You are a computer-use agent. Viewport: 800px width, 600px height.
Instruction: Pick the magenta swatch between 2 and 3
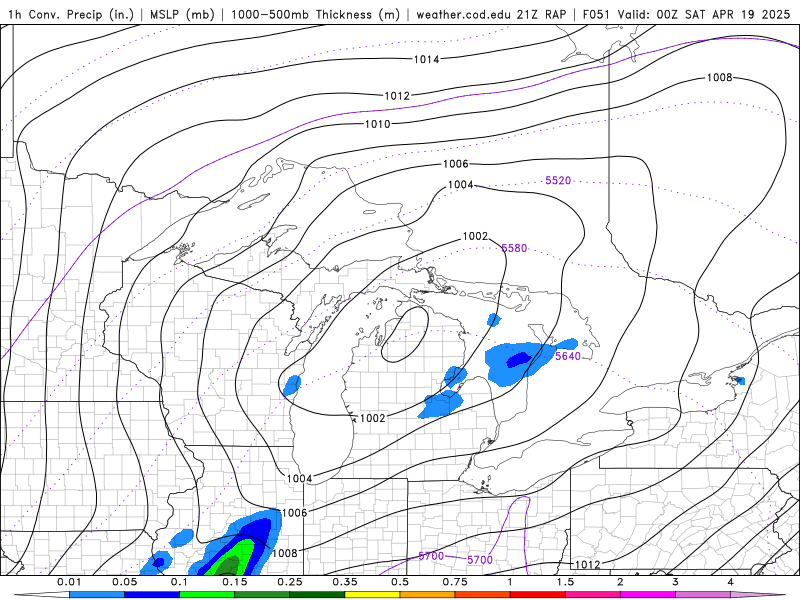pos(648,595)
